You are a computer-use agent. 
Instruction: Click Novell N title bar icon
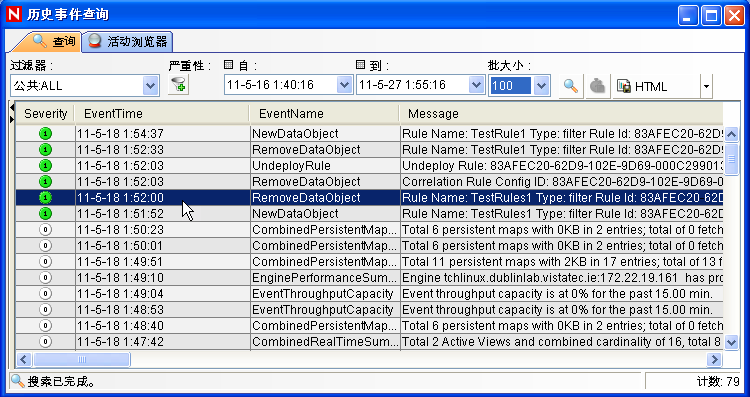click(x=13, y=14)
